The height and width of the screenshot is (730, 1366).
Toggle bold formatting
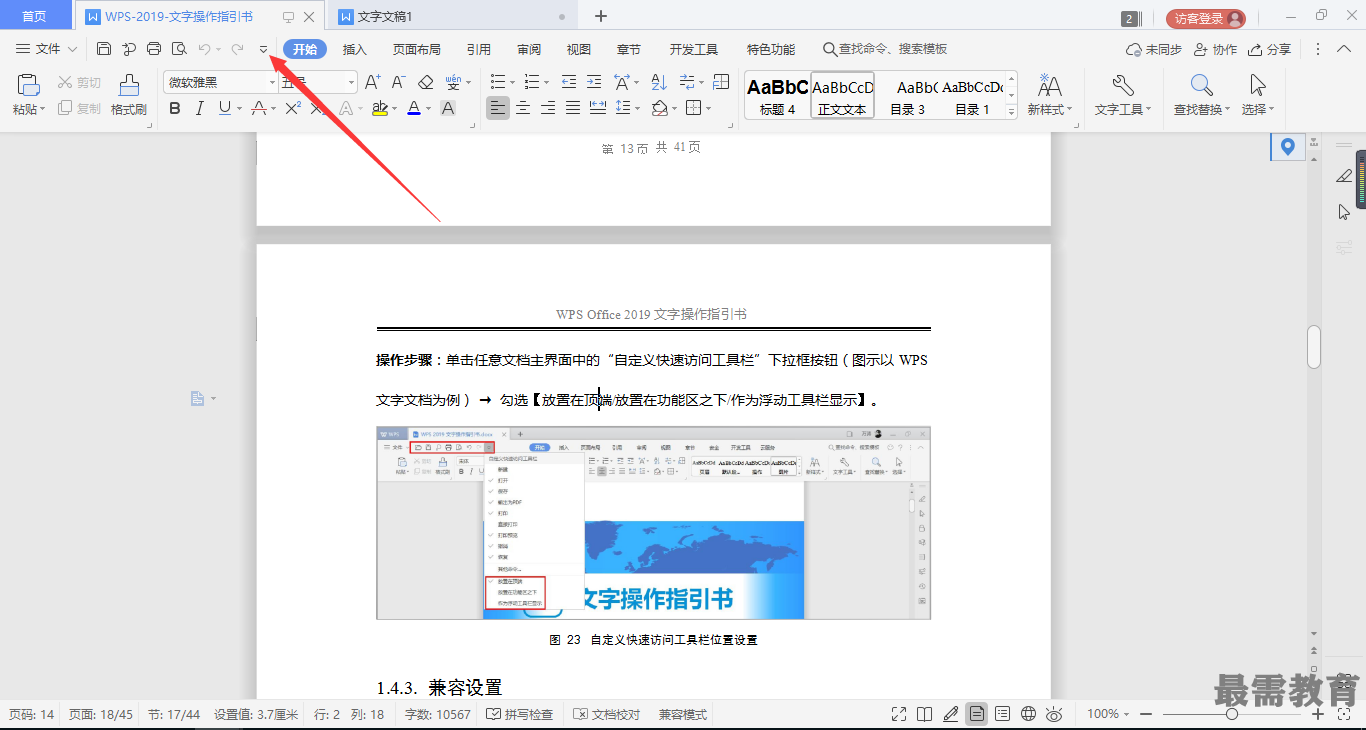175,108
